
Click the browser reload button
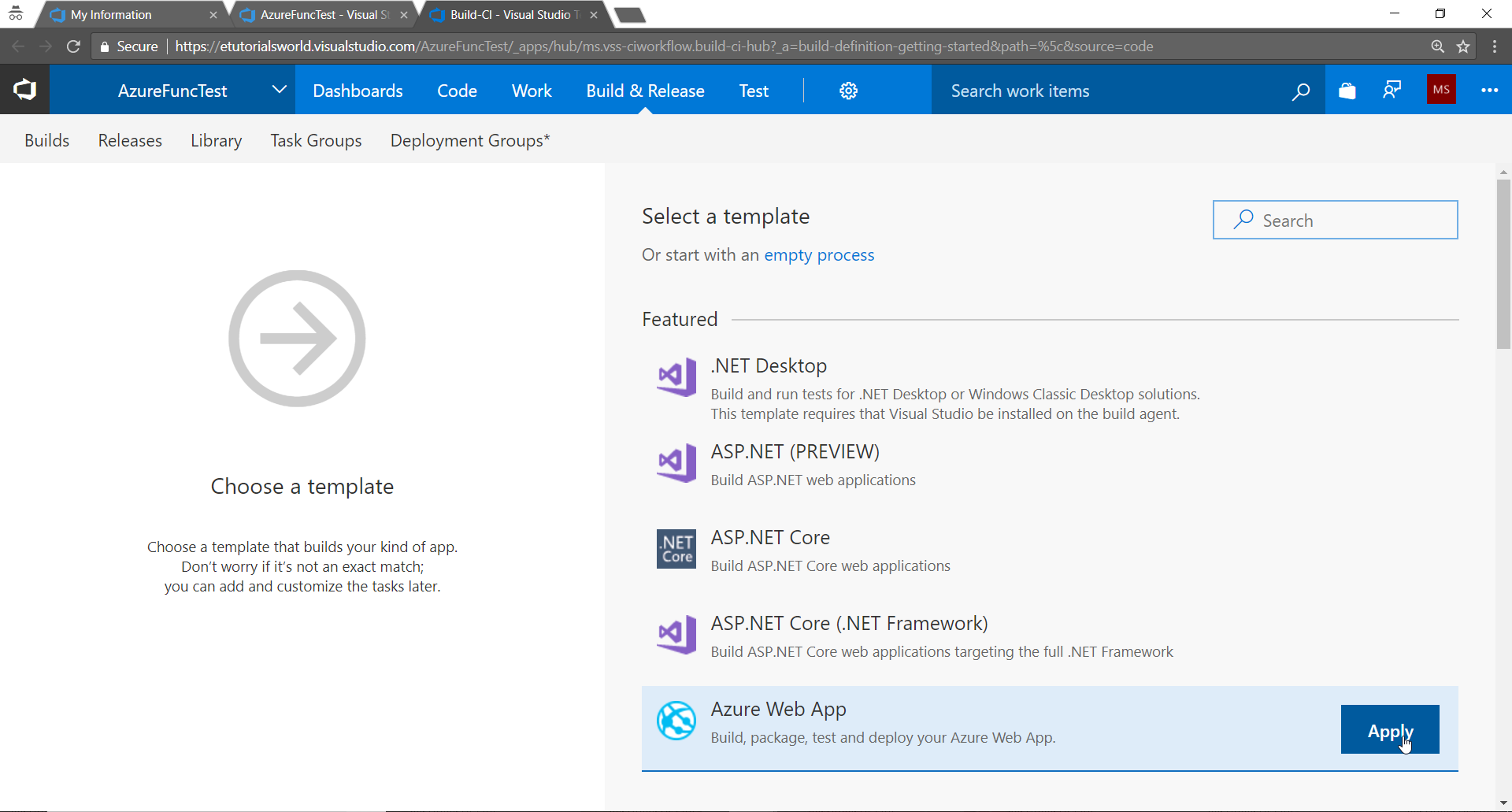pos(73,46)
